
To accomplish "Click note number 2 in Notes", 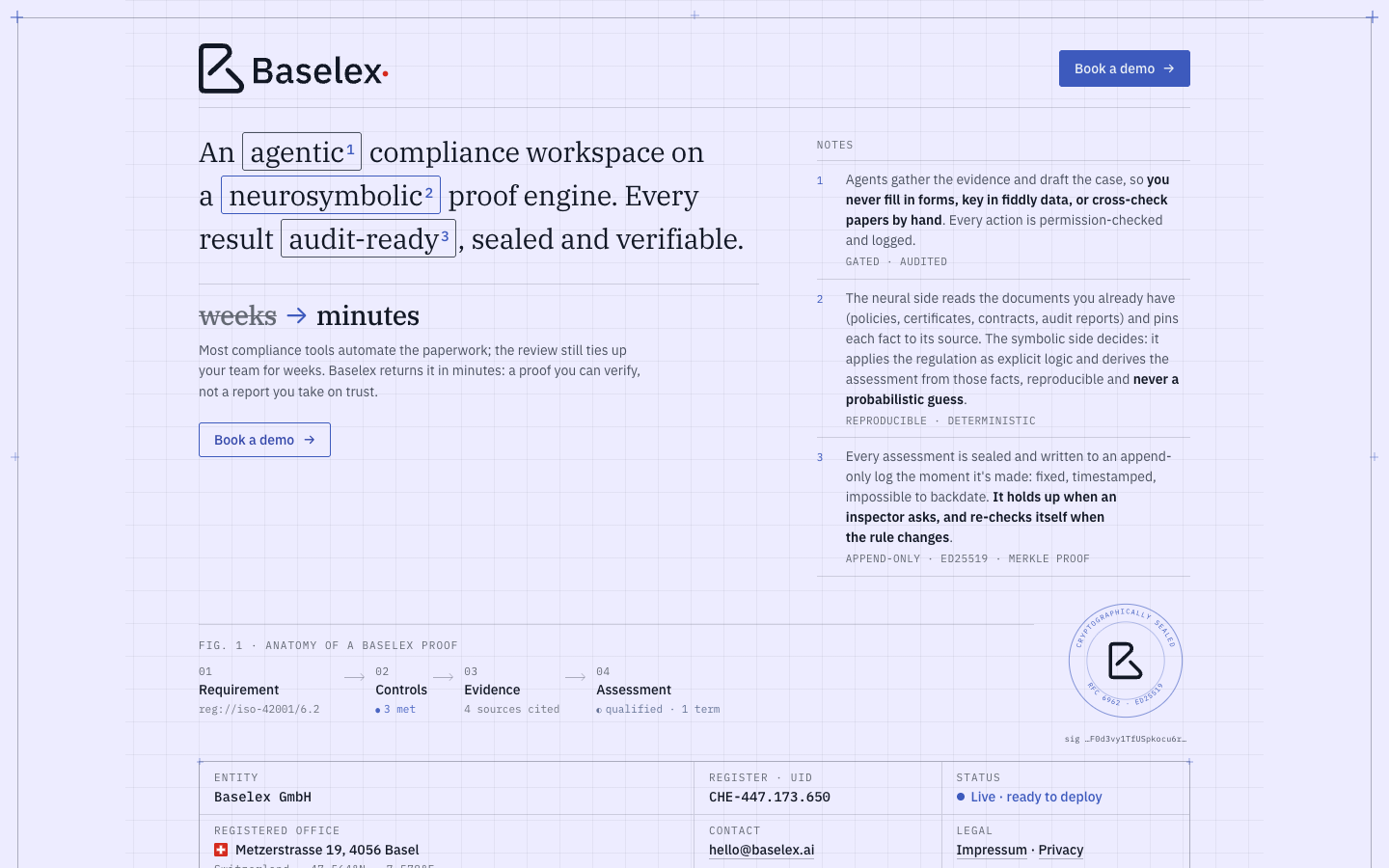I will [x=820, y=299].
